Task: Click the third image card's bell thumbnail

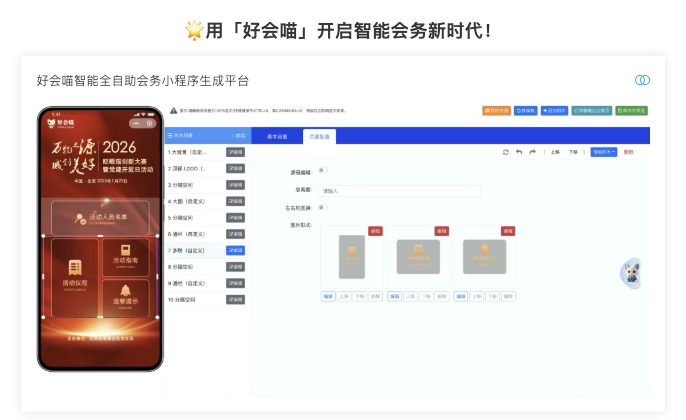Action: 485,257
